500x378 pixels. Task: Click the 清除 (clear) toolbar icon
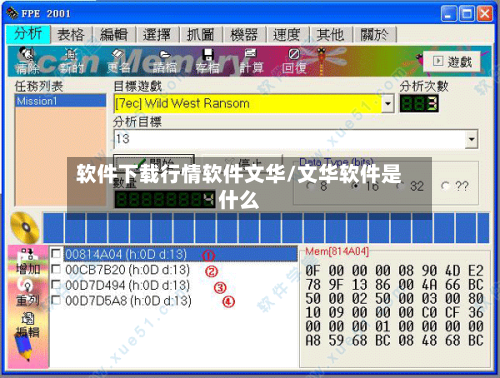(x=27, y=61)
